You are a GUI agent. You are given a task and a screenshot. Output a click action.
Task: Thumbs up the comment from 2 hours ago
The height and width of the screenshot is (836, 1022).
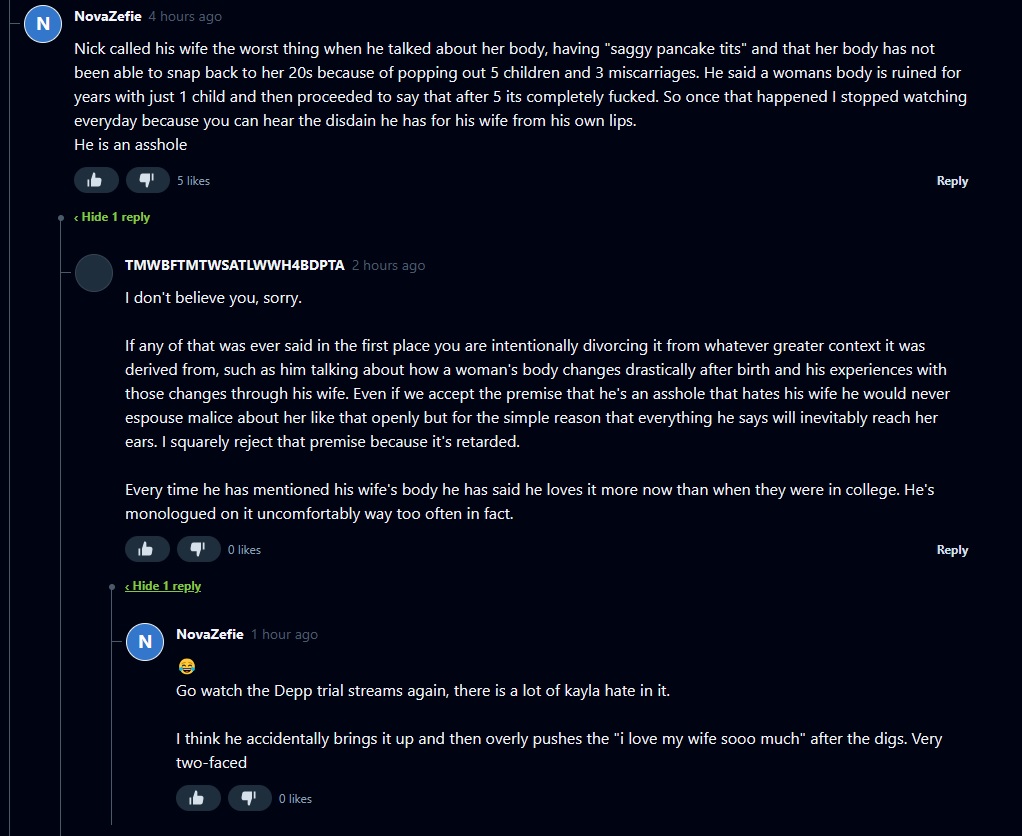tap(147, 549)
